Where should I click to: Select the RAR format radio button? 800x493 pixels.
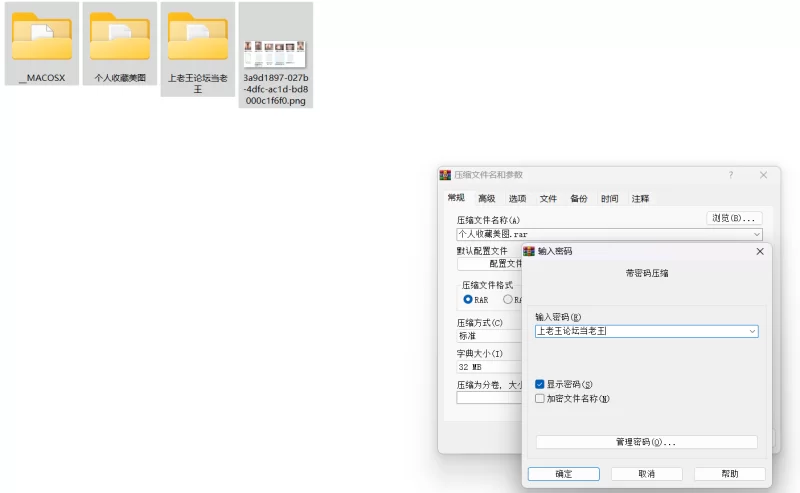[467, 300]
